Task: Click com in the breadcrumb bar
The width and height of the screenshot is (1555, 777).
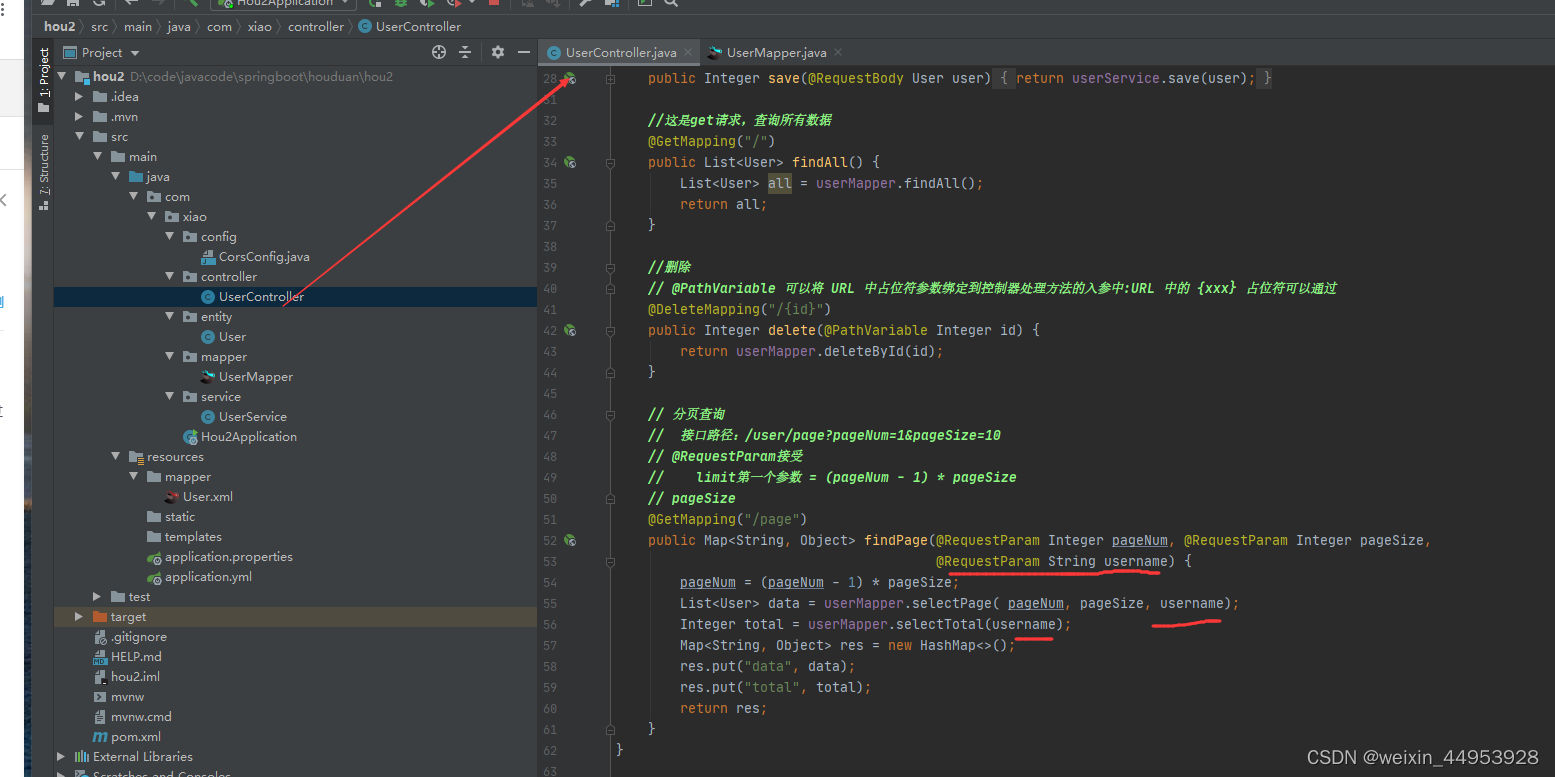Action: (219, 27)
